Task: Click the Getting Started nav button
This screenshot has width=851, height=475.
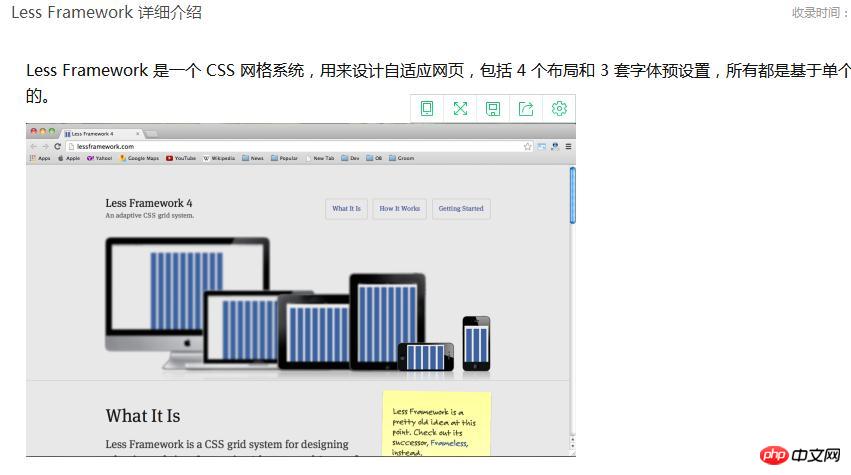Action: [x=461, y=209]
